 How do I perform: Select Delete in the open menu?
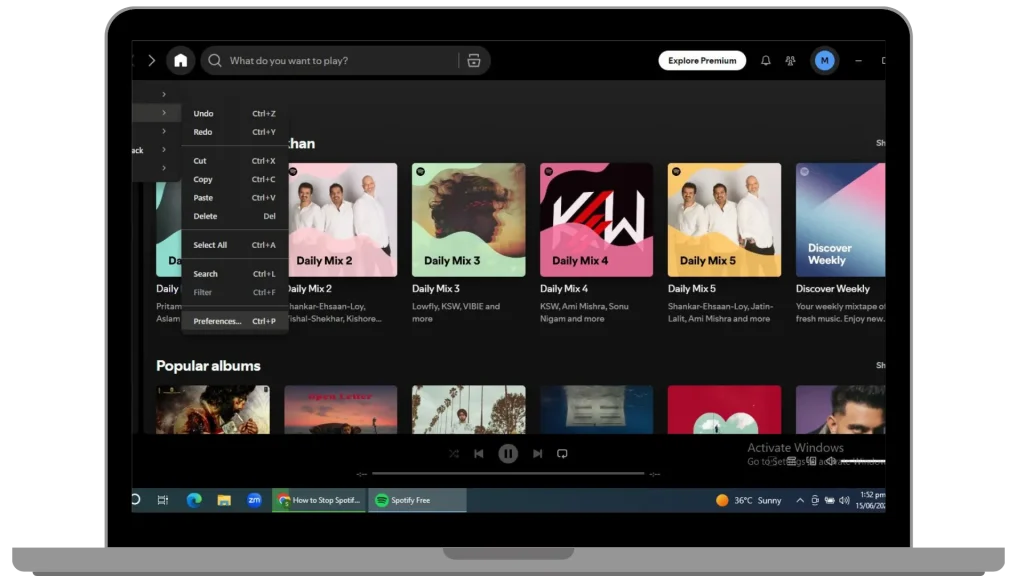point(234,216)
